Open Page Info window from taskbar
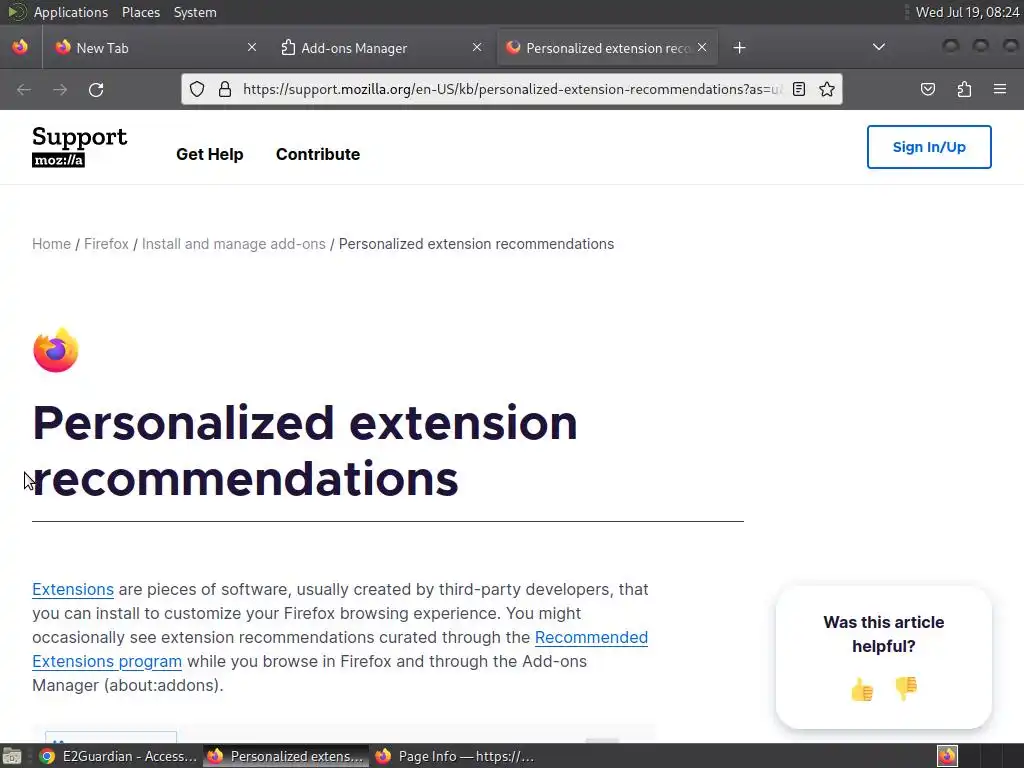 click(x=455, y=756)
